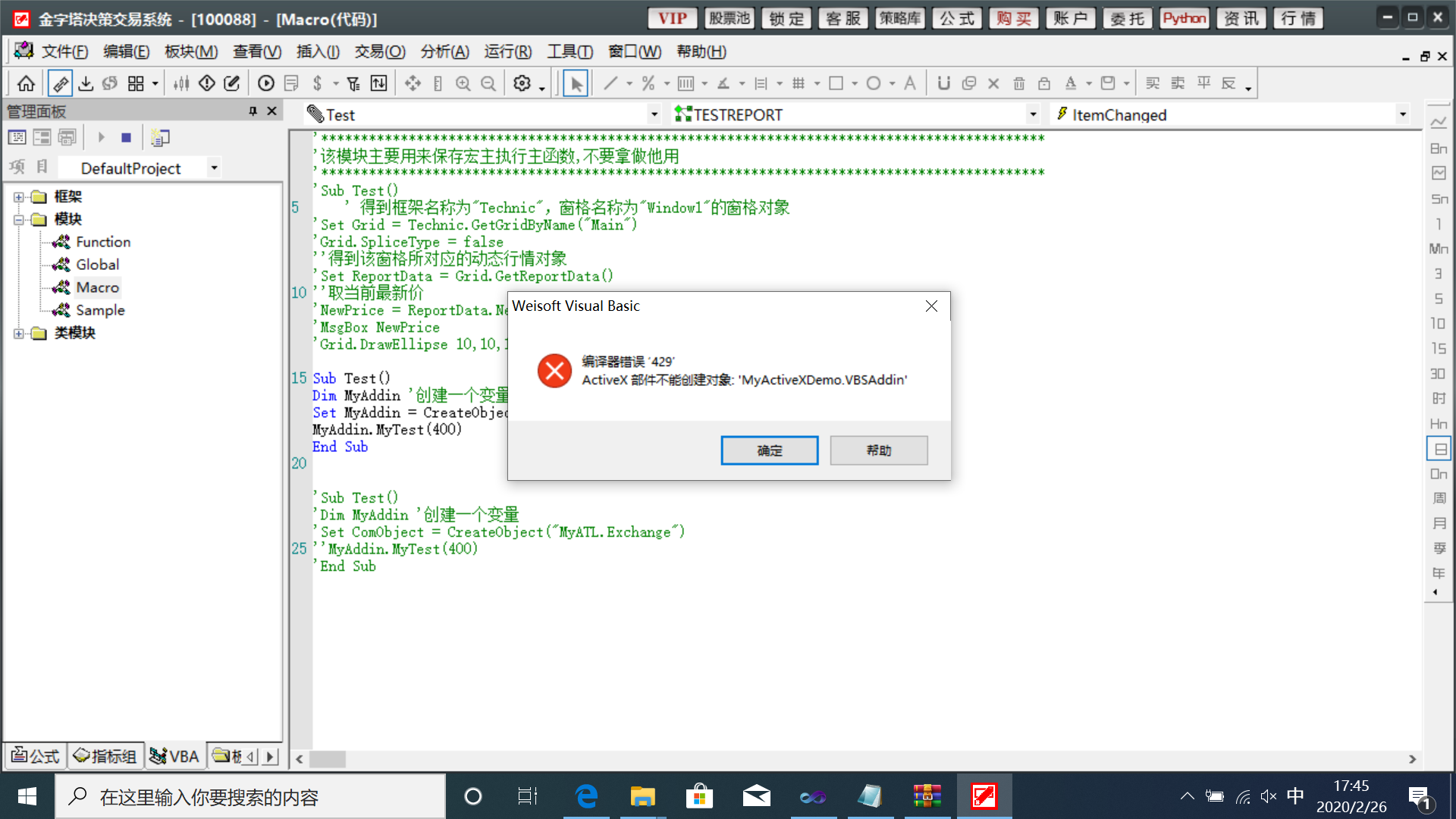
Task: Open the Test procedure dropdown
Action: click(654, 115)
